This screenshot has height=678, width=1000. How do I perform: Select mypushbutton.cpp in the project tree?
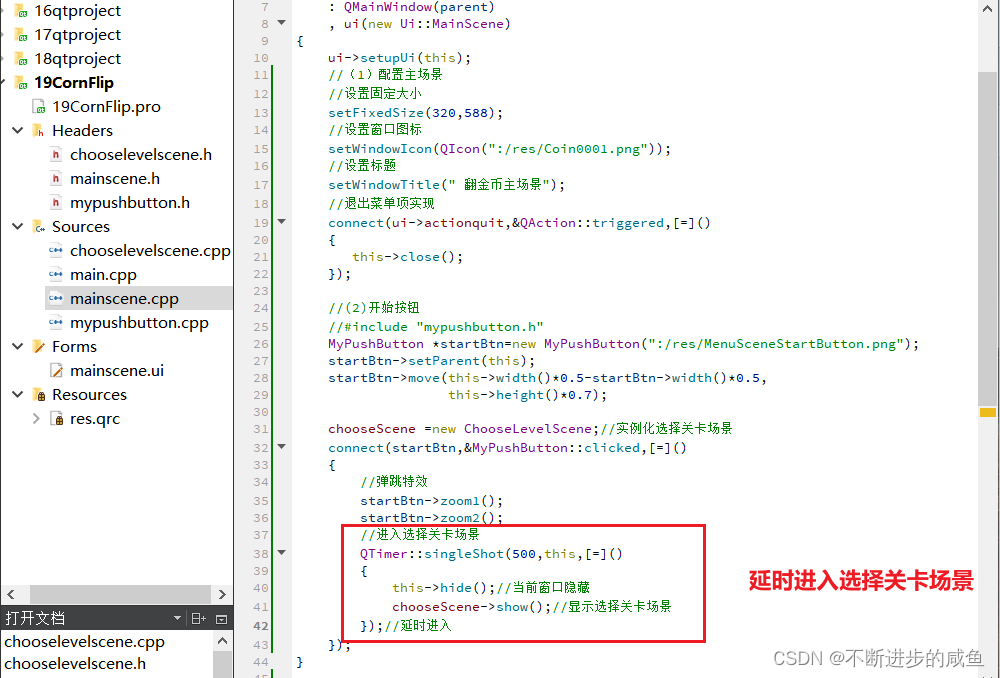pos(139,323)
